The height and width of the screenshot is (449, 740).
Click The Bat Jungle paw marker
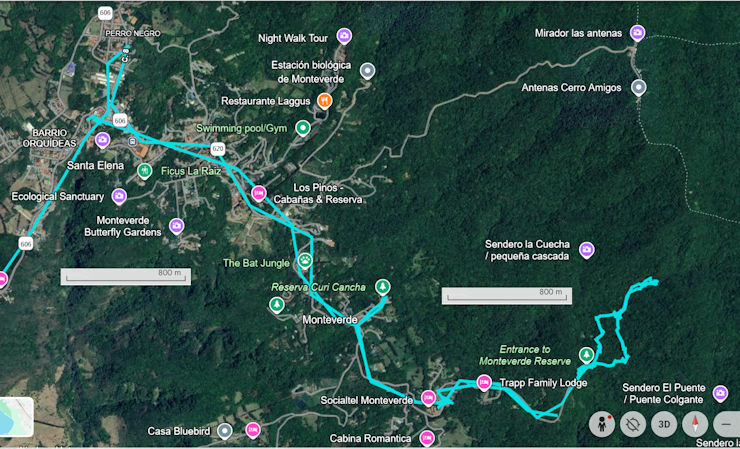[305, 261]
